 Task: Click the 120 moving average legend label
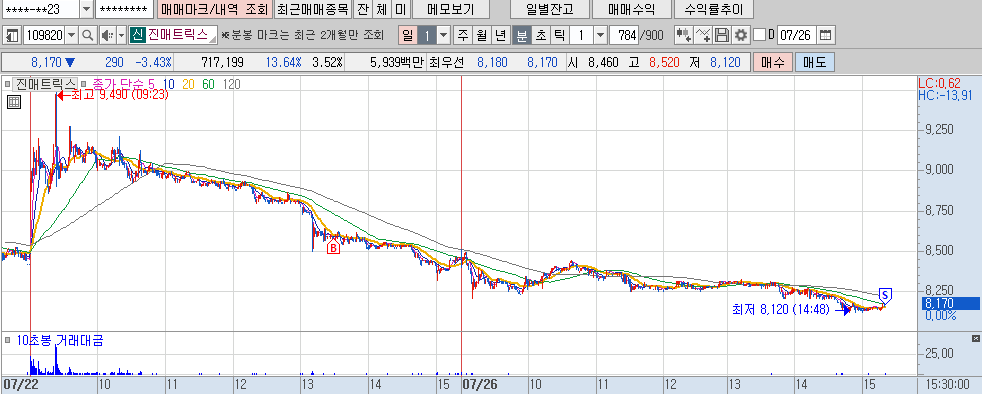click(x=231, y=83)
